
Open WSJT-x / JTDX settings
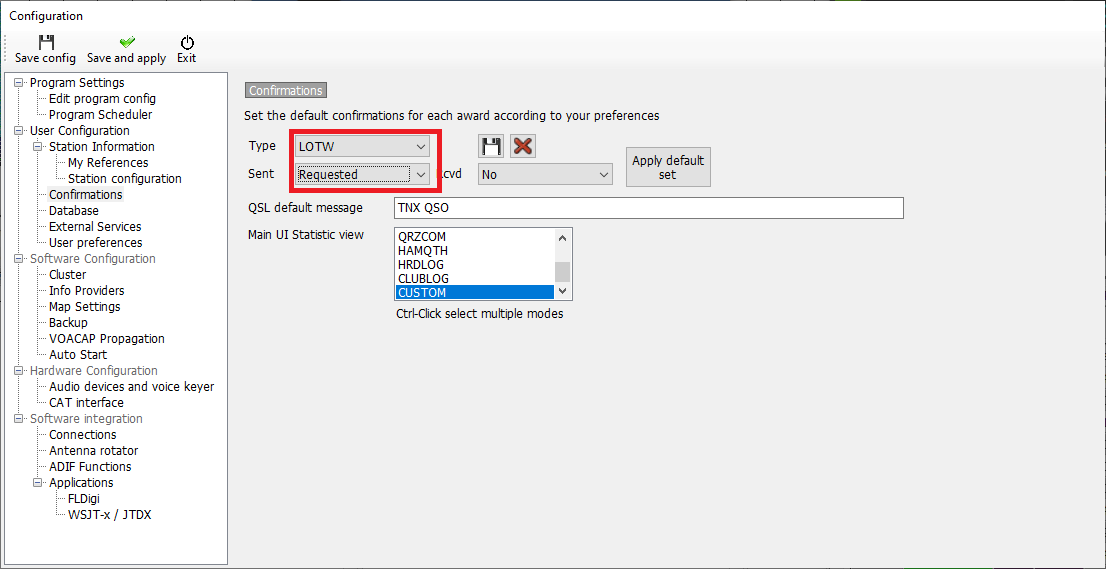pyautogui.click(x=109, y=515)
